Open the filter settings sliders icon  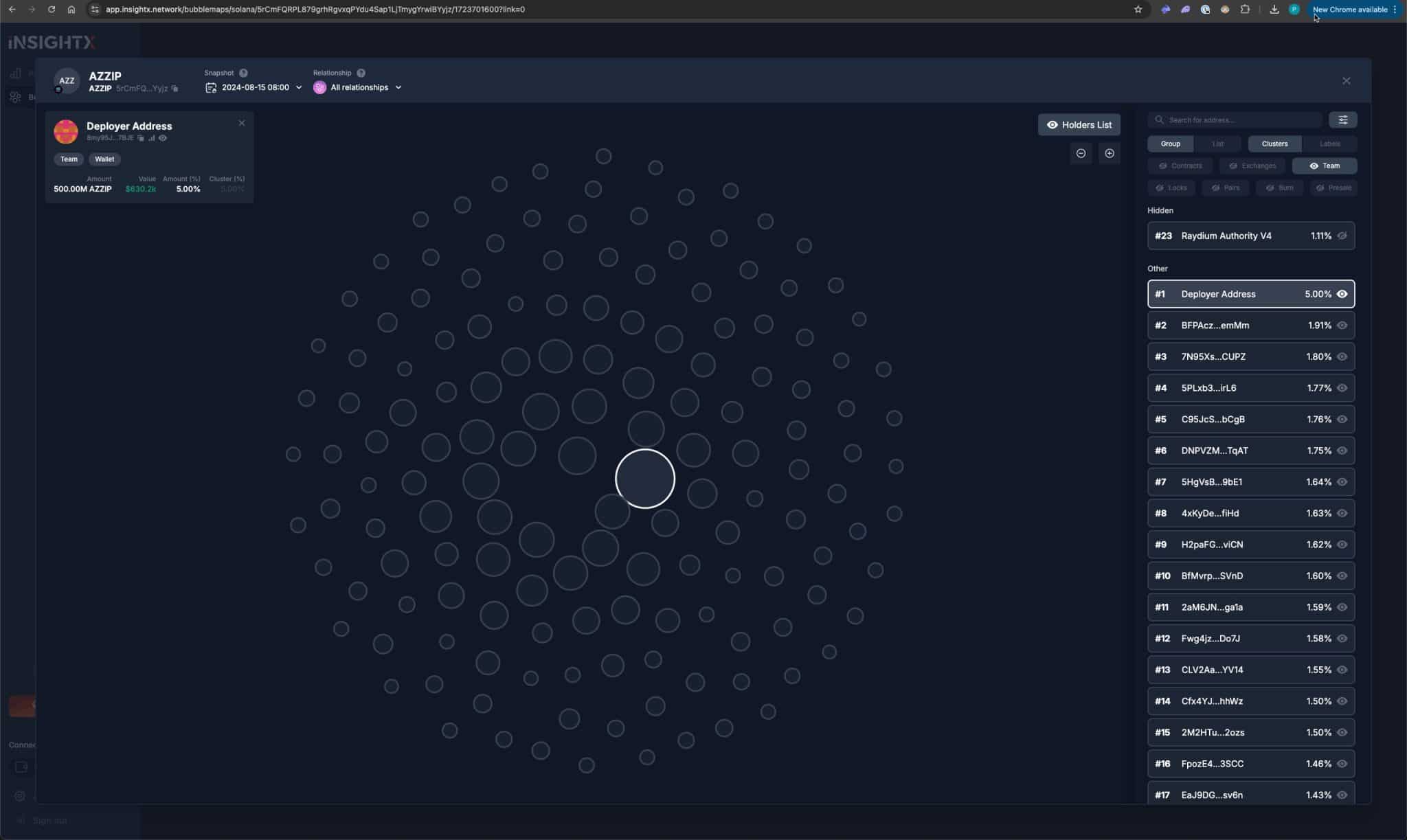tap(1342, 120)
